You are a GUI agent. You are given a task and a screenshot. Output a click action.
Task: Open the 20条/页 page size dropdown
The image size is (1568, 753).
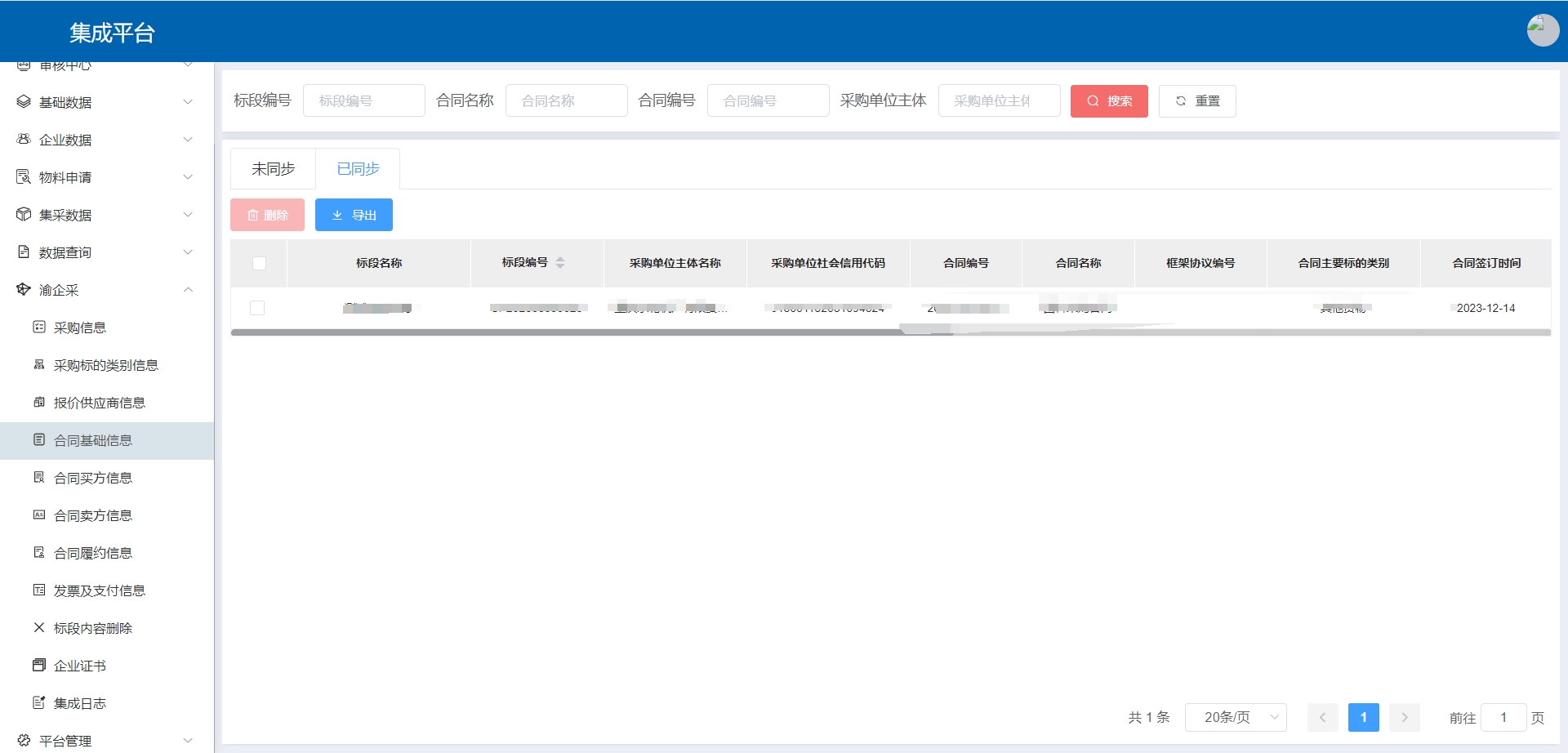click(1235, 718)
